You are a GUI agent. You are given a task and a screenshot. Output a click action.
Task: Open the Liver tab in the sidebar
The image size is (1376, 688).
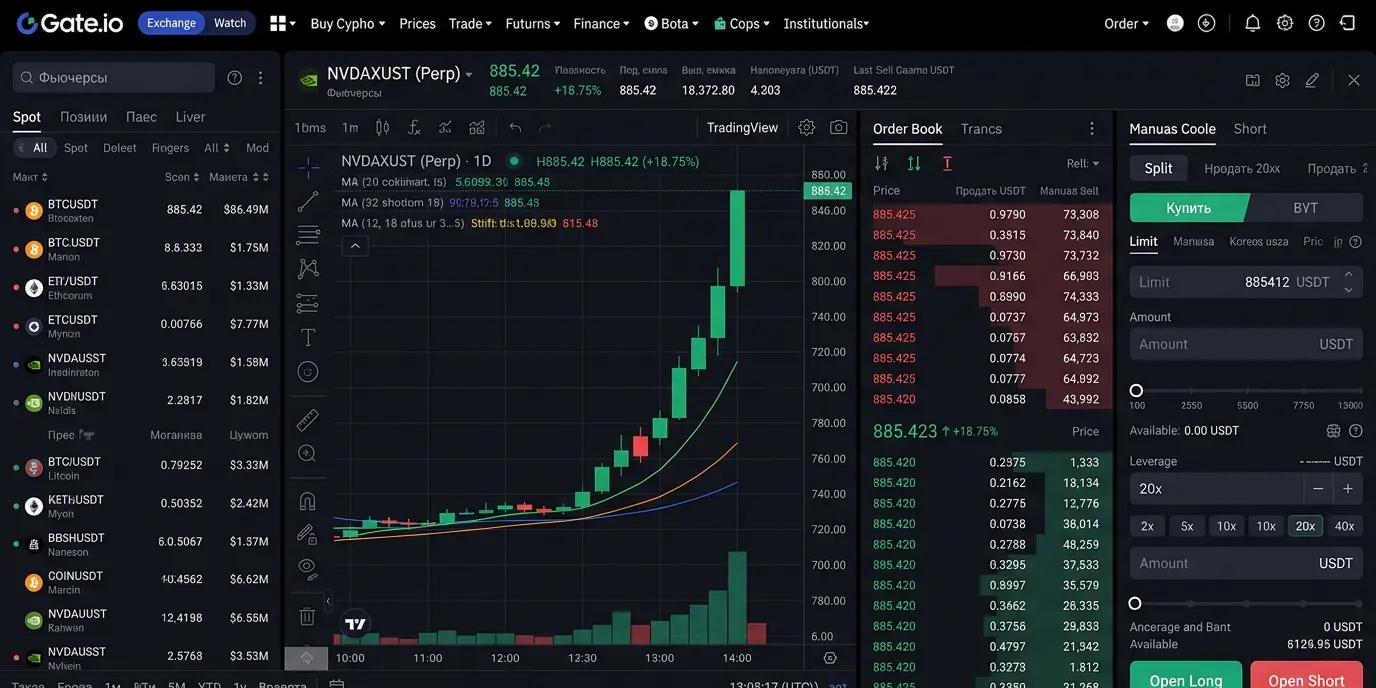[190, 116]
